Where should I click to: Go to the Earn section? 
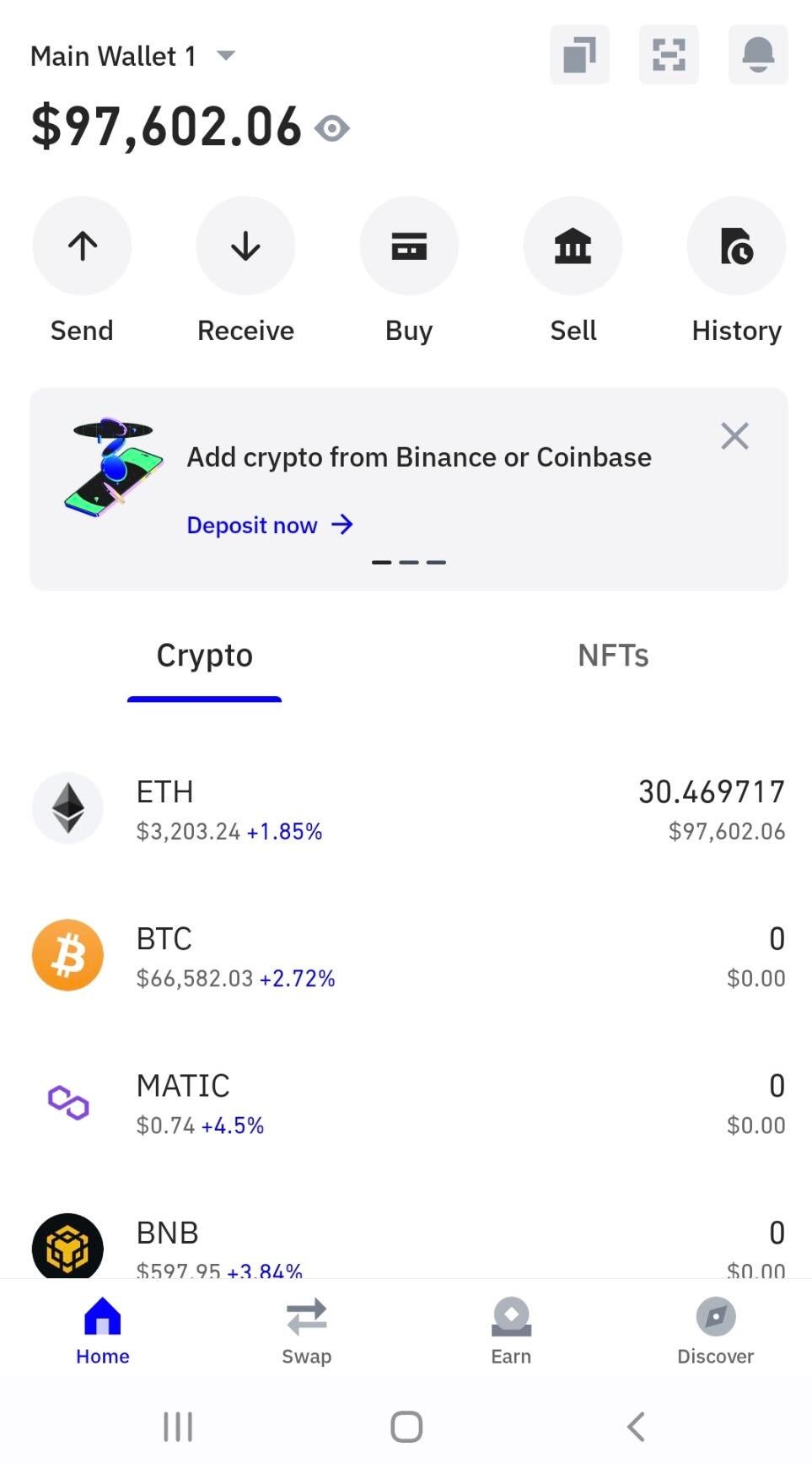click(x=511, y=1331)
